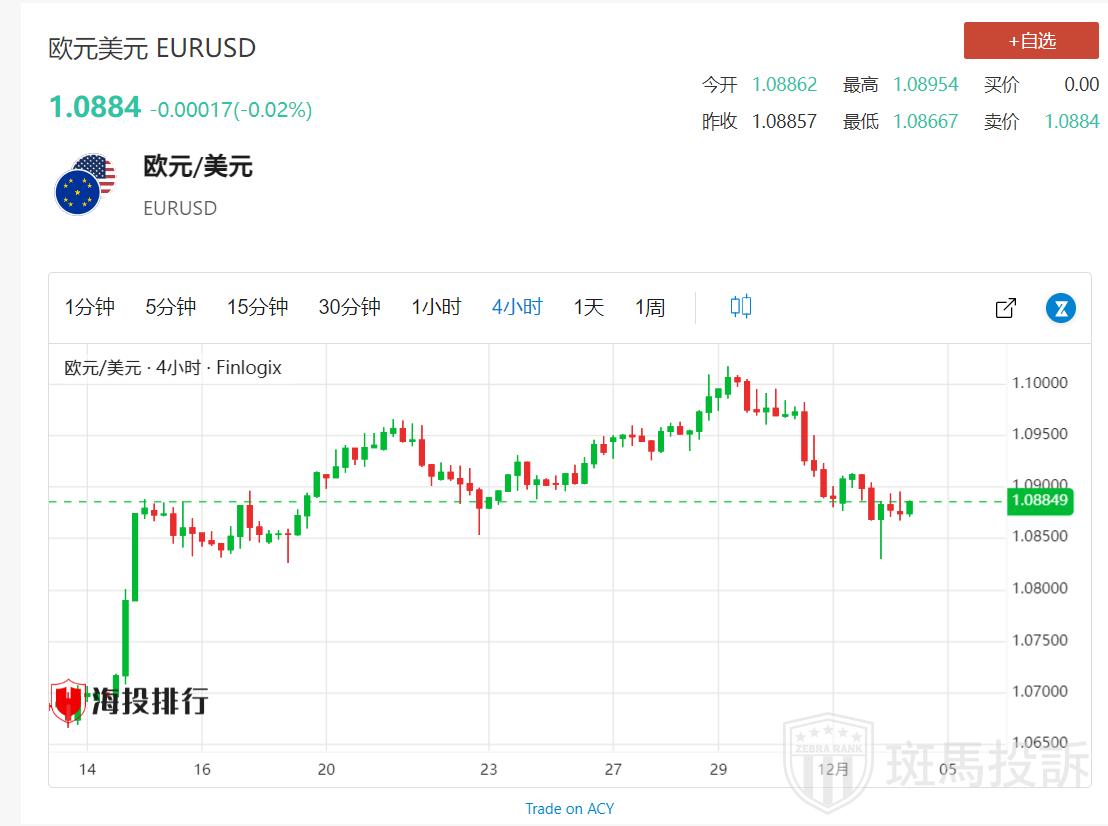Click the EUR/USD flag pair icon
The width and height of the screenshot is (1108, 826).
coord(84,185)
